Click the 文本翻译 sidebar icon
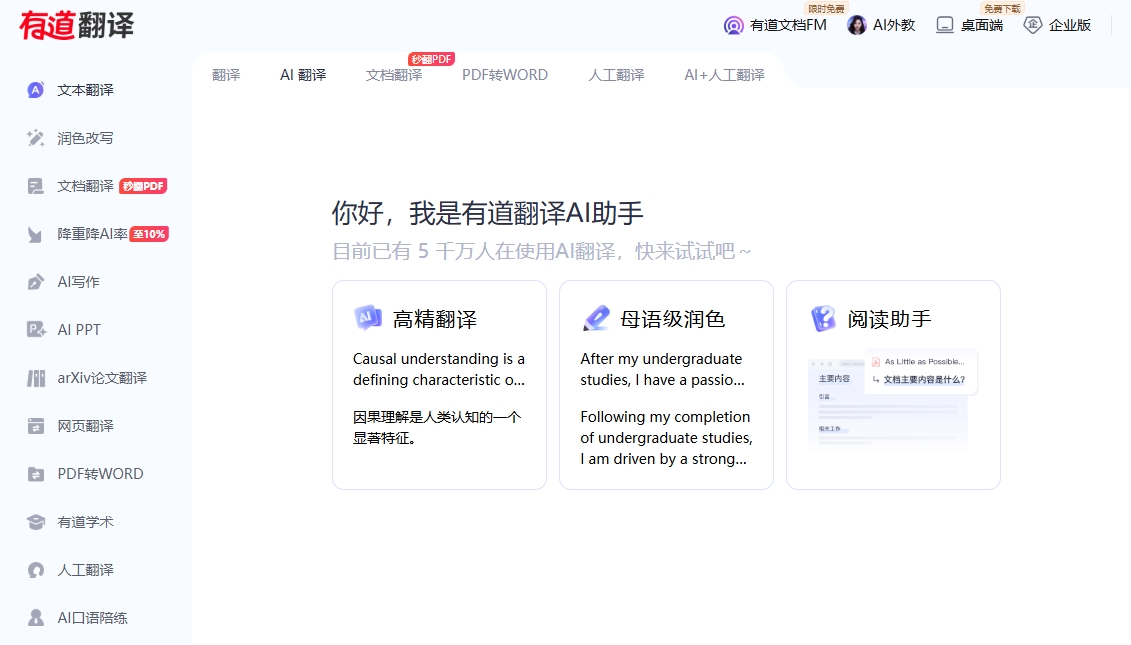 point(36,90)
